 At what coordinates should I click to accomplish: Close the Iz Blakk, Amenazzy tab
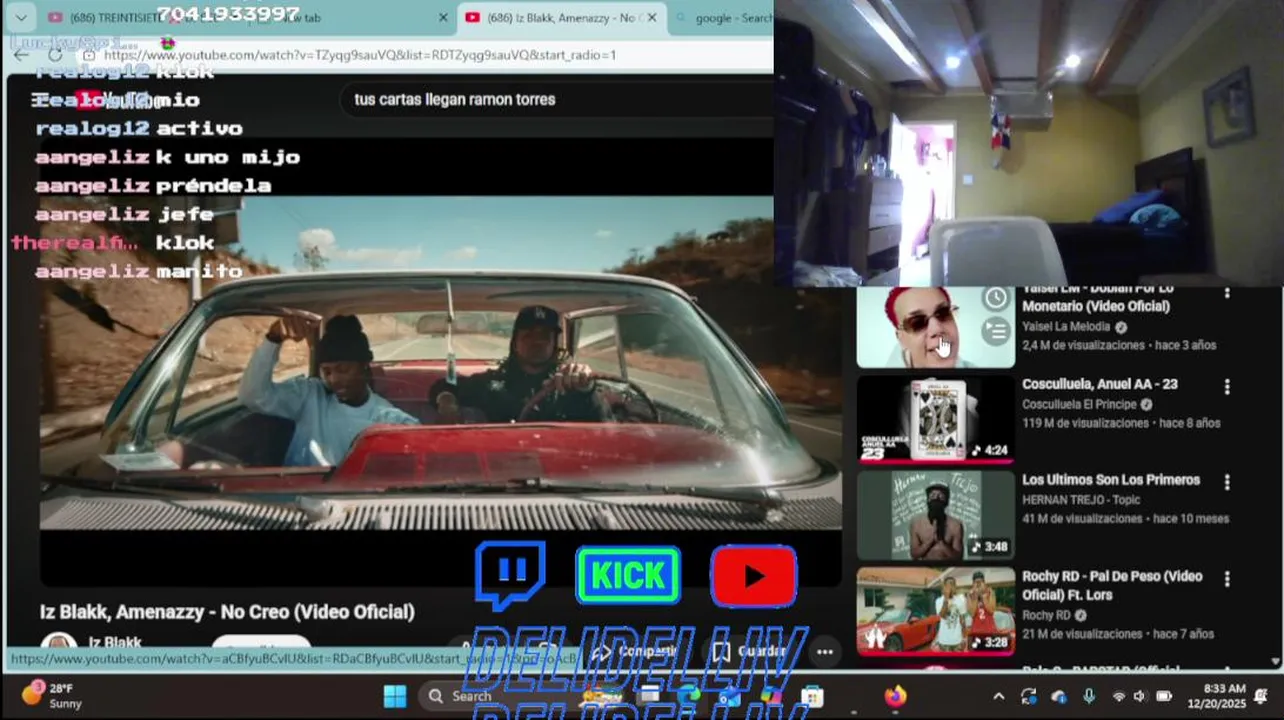pos(652,18)
